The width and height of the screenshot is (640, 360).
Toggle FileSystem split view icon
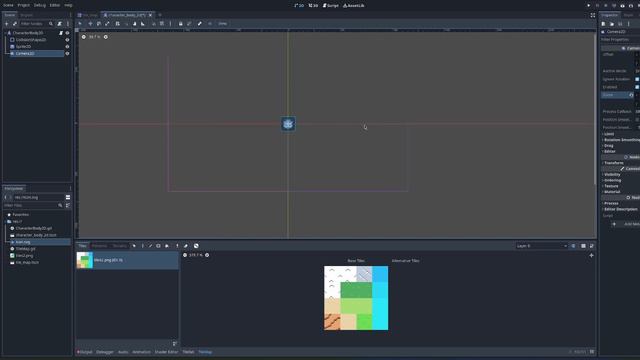(x=68, y=197)
